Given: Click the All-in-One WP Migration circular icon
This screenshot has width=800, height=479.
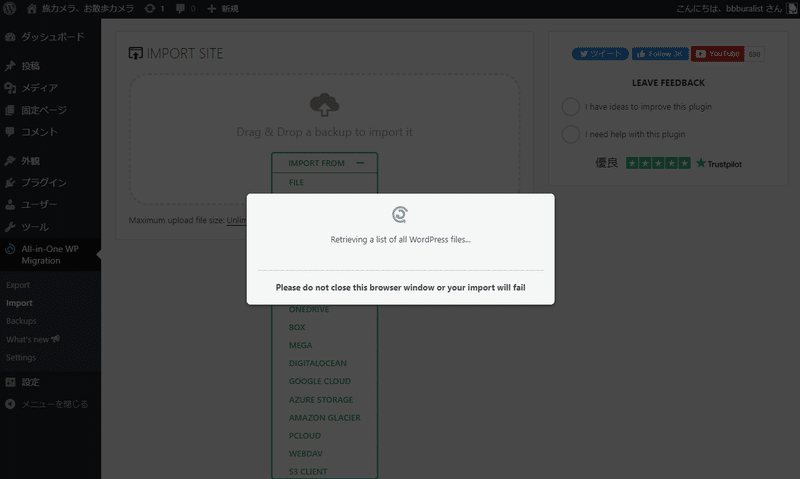Looking at the screenshot, I should (10, 249).
